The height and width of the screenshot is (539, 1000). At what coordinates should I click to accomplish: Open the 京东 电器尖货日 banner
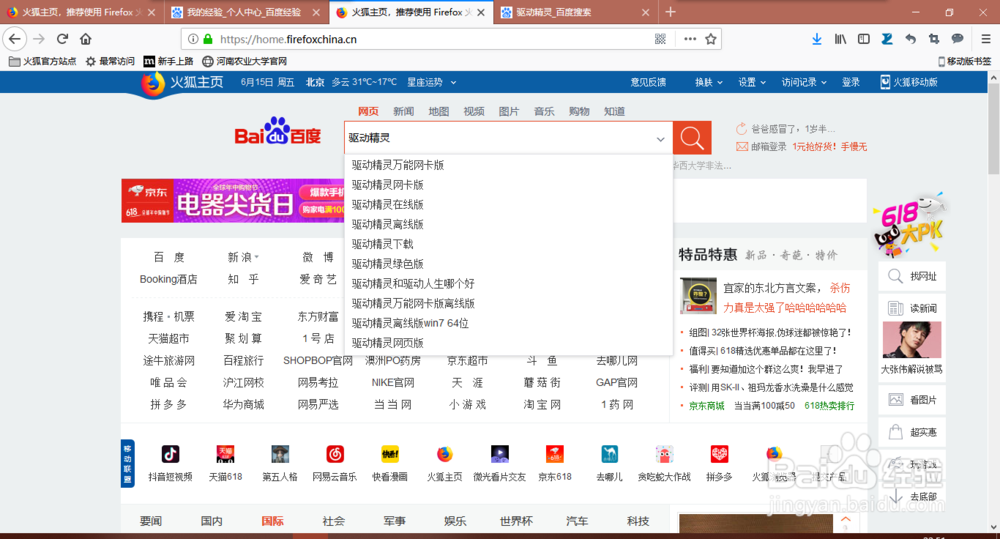[233, 201]
